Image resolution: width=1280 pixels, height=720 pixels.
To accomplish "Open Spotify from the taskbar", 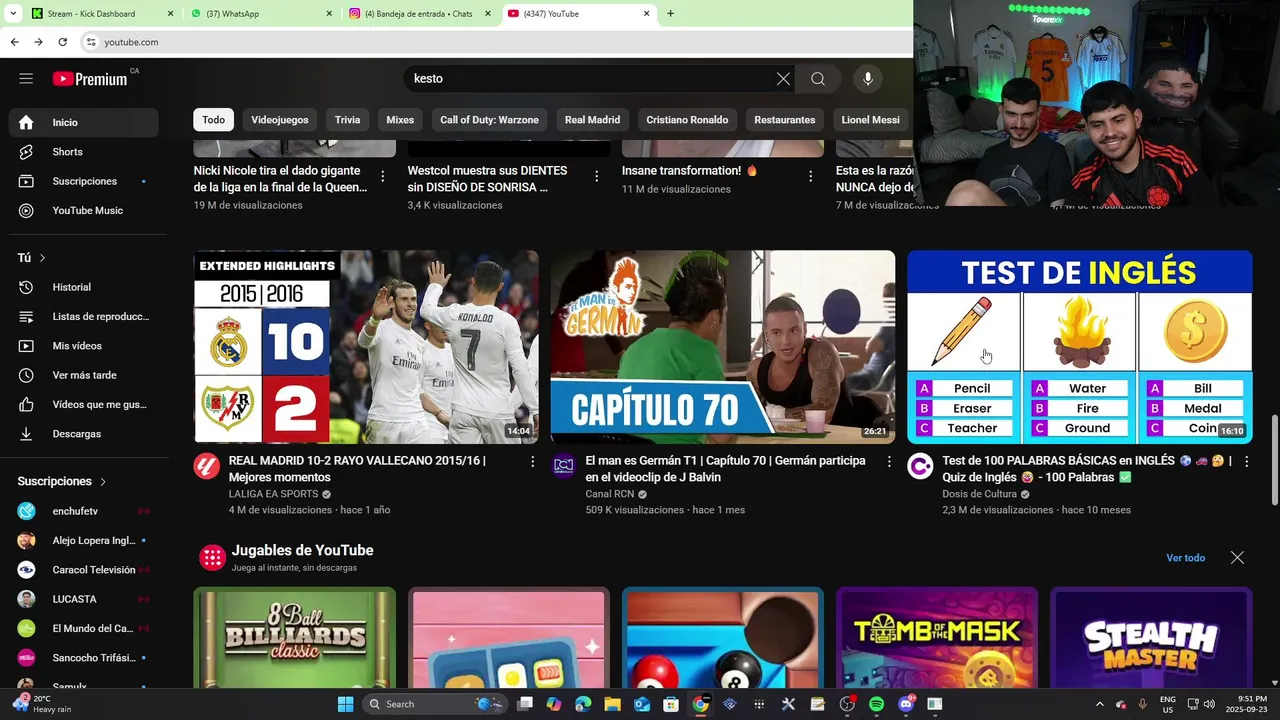I will tap(876, 704).
